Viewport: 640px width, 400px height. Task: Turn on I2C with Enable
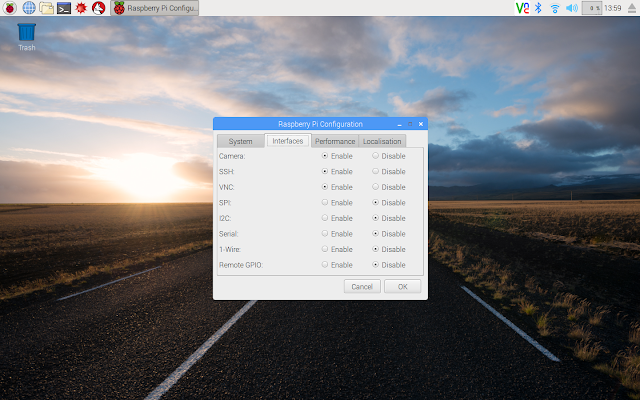pyautogui.click(x=337, y=218)
